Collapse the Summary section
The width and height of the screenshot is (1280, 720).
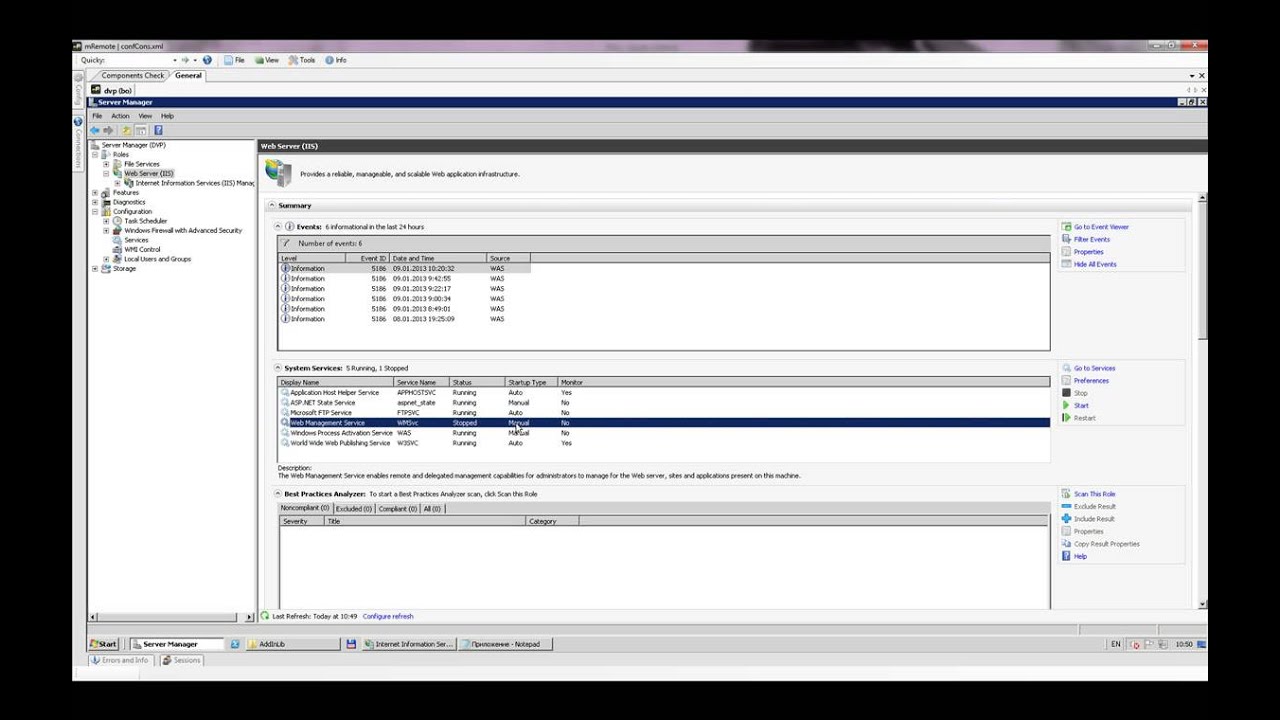[x=271, y=206]
